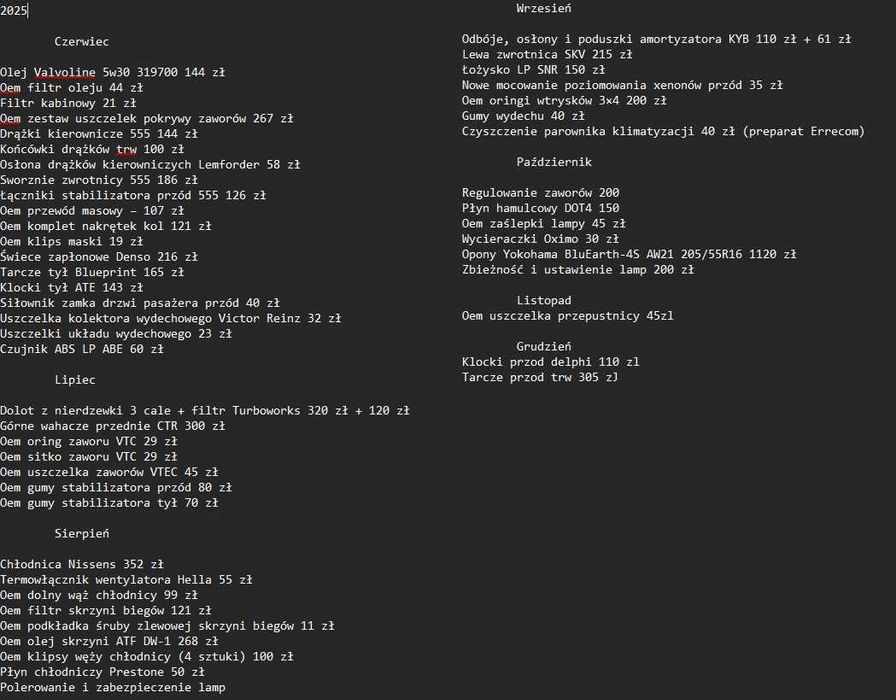Click the Czujnik ABS LP ABE line
The image size is (896, 700).
pyautogui.click(x=82, y=349)
